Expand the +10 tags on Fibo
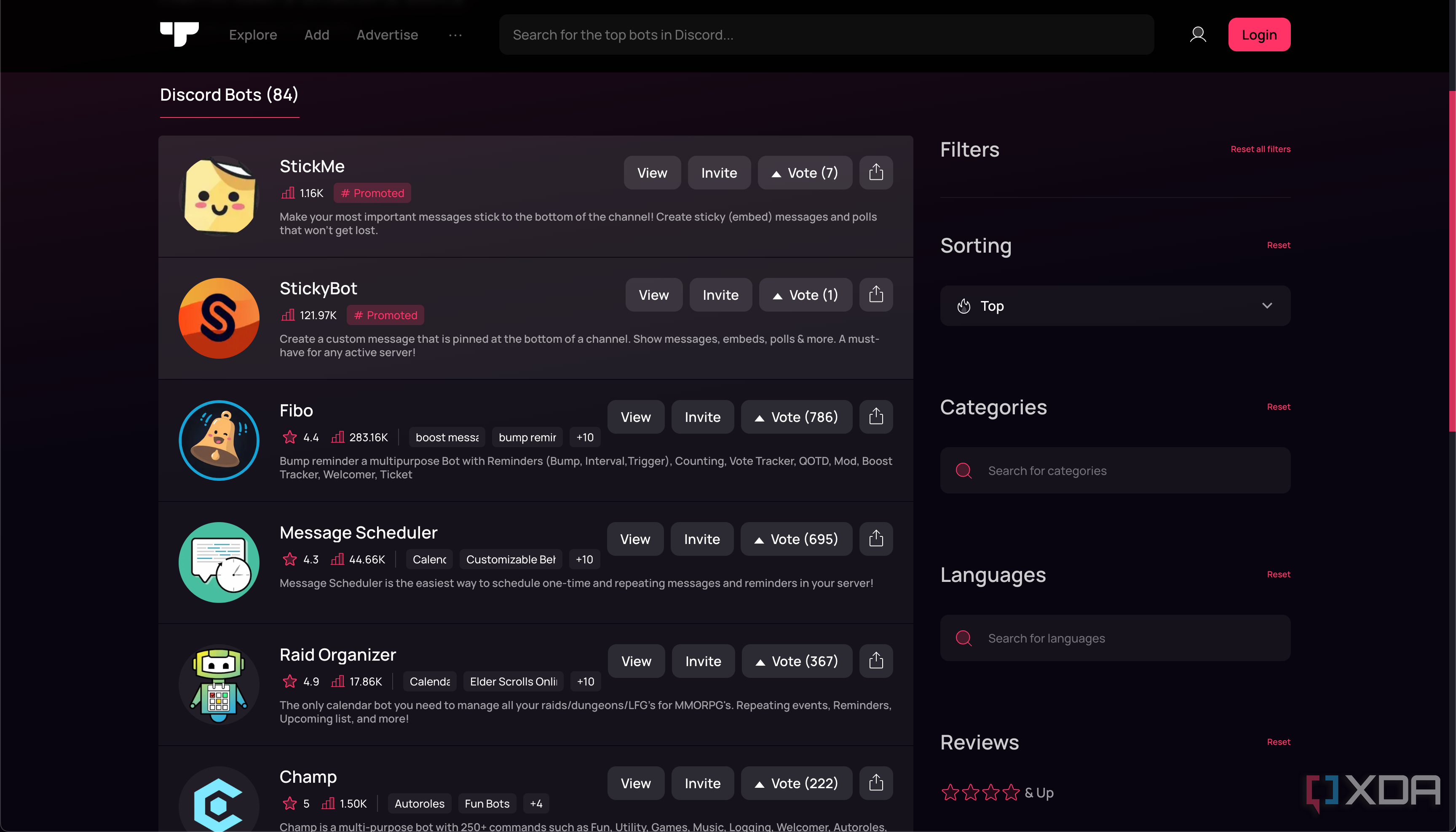The height and width of the screenshot is (832, 1456). pos(584,437)
